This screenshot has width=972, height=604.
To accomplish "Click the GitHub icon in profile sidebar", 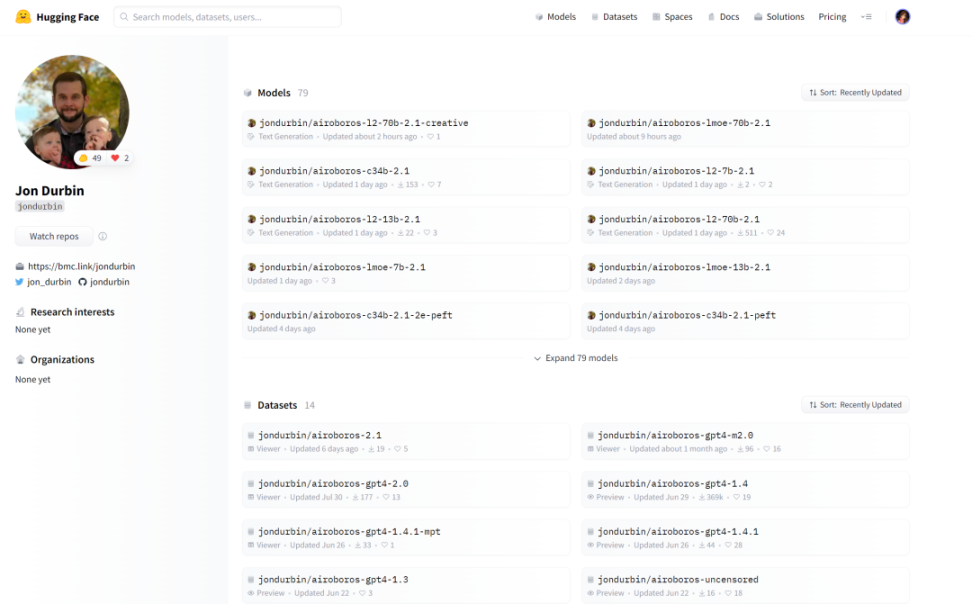I will pos(82,282).
